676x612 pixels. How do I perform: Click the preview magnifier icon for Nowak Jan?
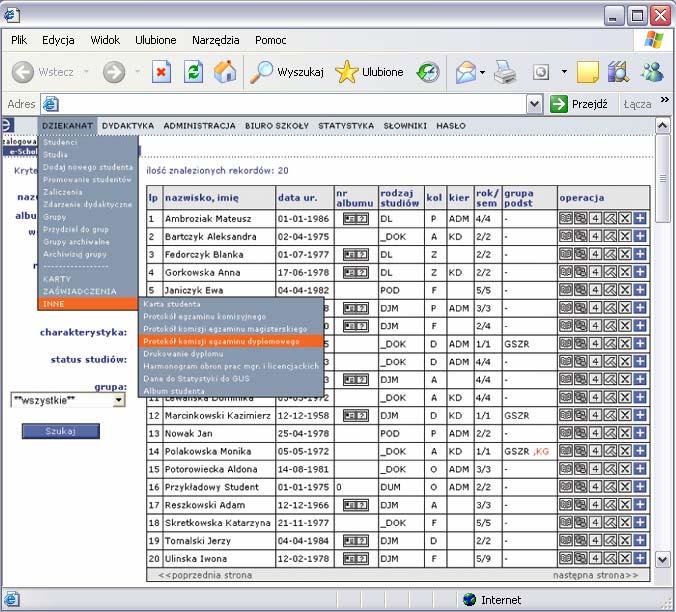click(580, 433)
